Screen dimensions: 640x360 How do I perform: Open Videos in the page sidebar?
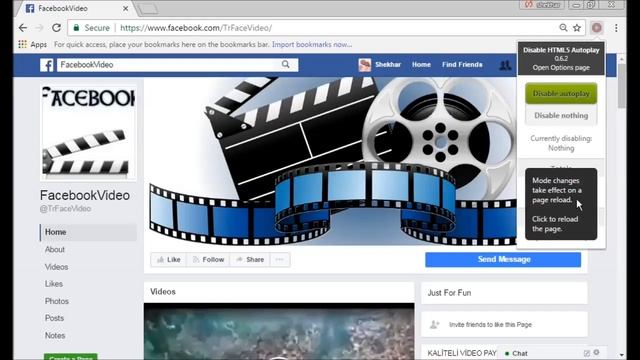click(x=56, y=267)
